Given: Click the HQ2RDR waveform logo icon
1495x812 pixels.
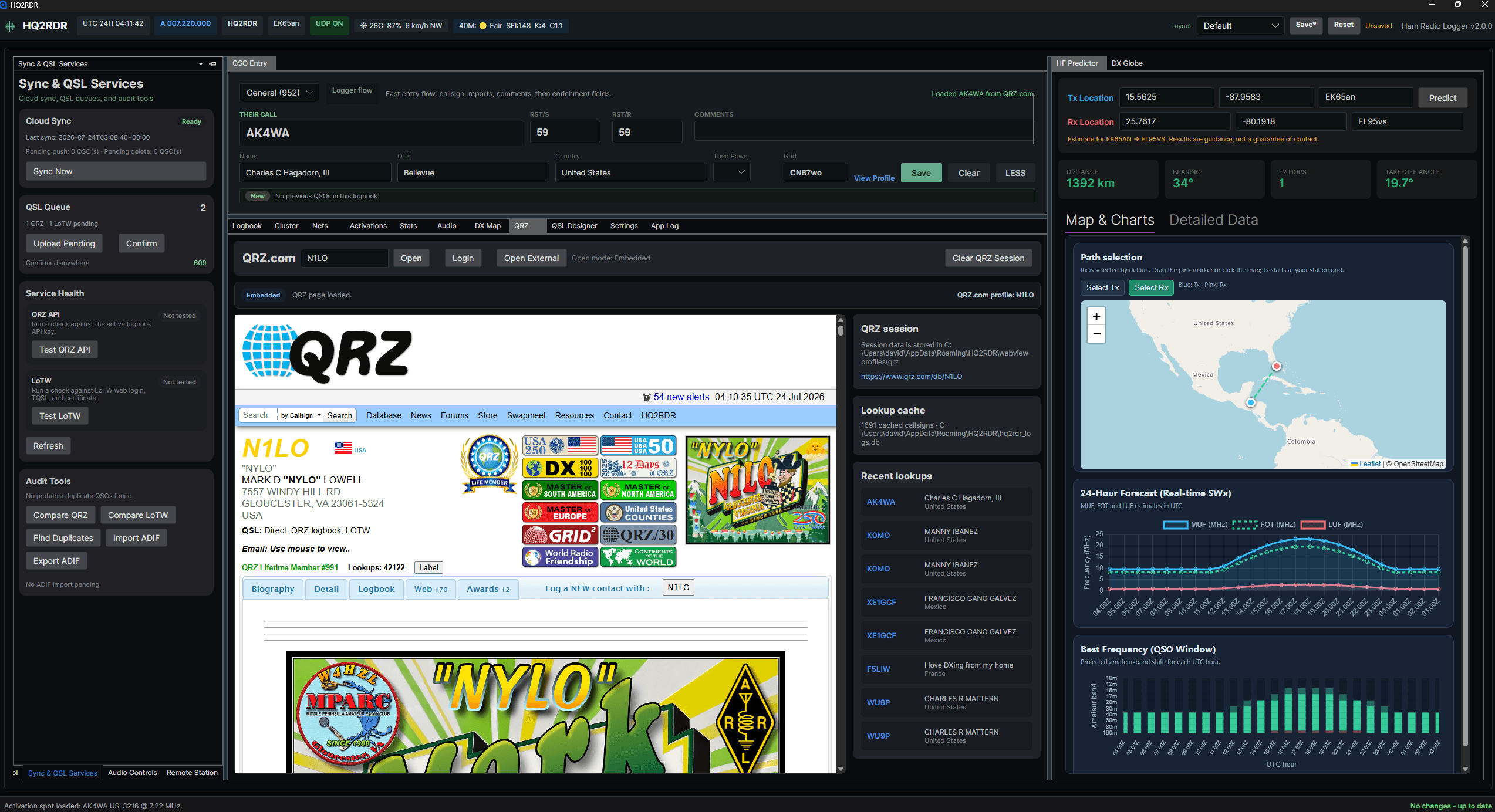Looking at the screenshot, I should pos(10,26).
